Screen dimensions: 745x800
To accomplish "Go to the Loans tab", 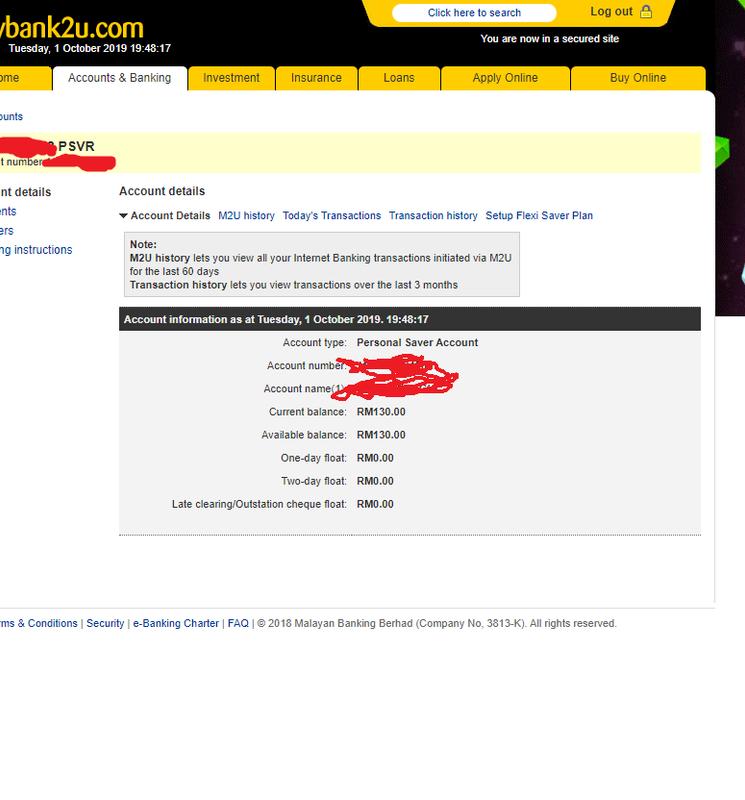I will point(399,78).
